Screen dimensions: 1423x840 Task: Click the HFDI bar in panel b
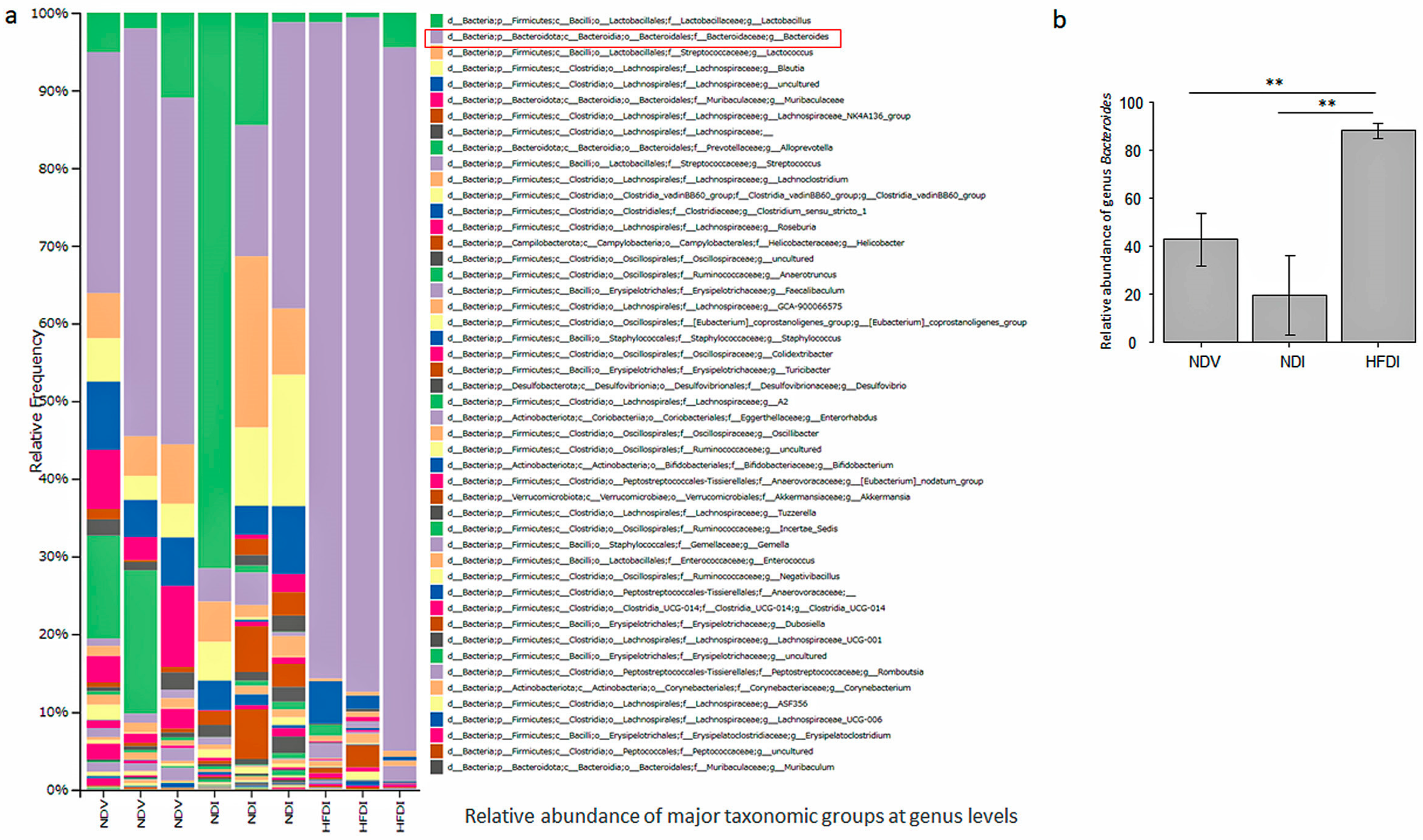(1378, 238)
